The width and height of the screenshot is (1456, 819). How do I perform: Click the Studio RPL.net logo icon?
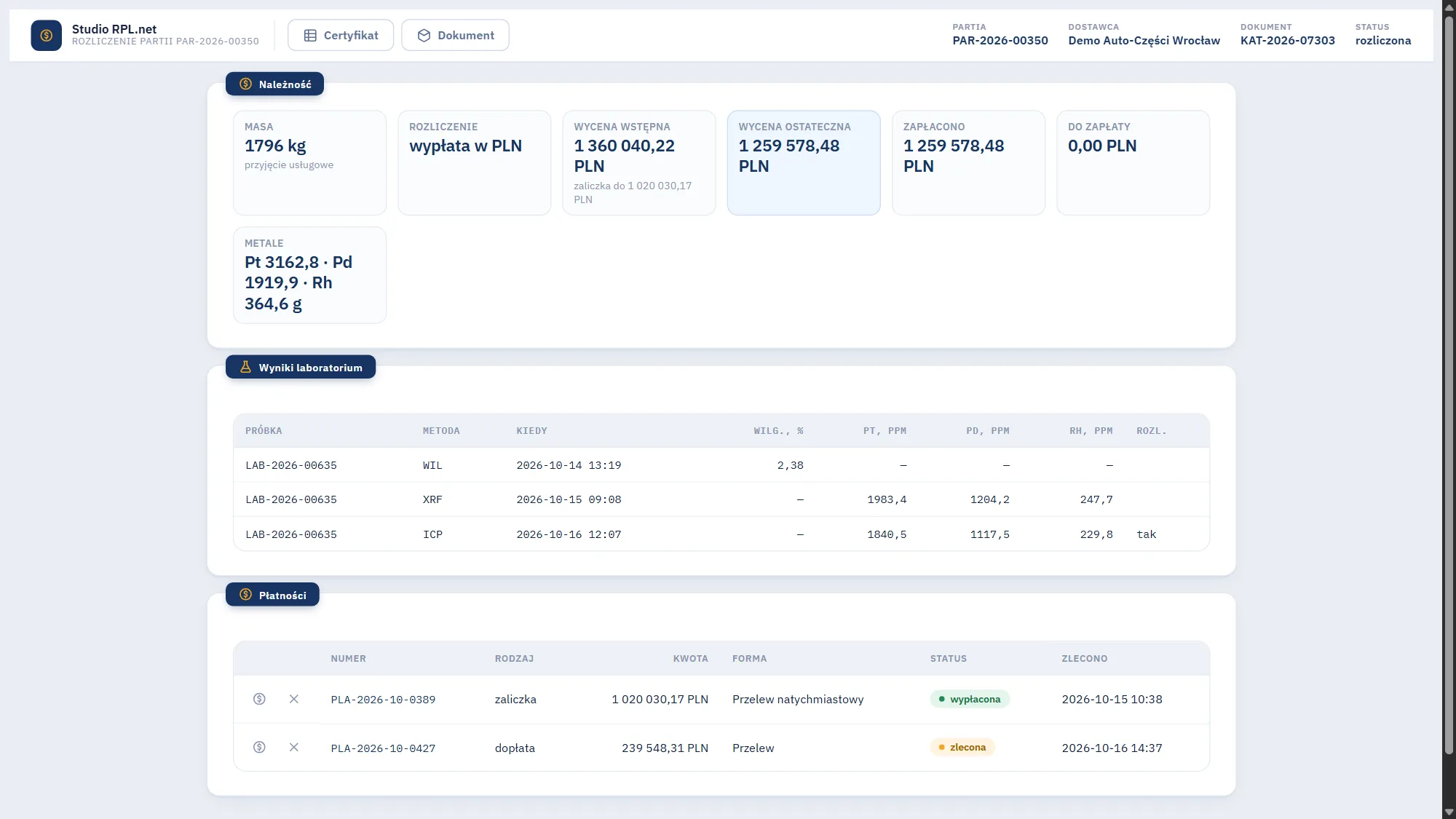click(47, 35)
